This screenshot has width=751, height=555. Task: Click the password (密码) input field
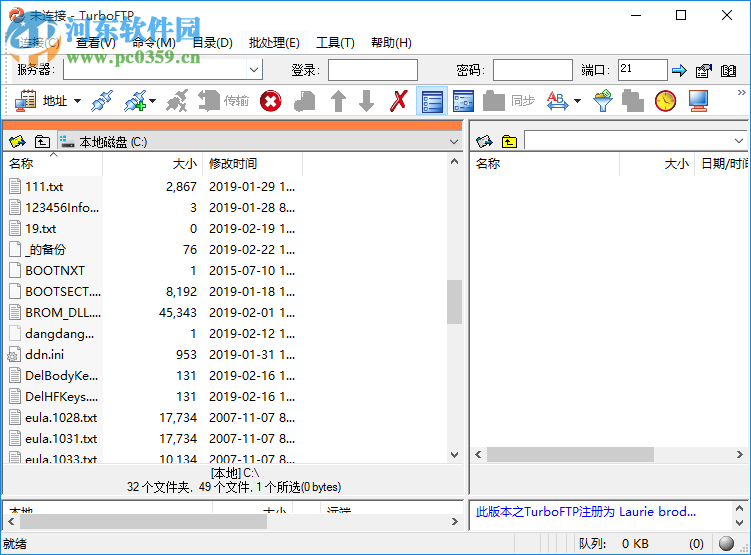click(533, 70)
